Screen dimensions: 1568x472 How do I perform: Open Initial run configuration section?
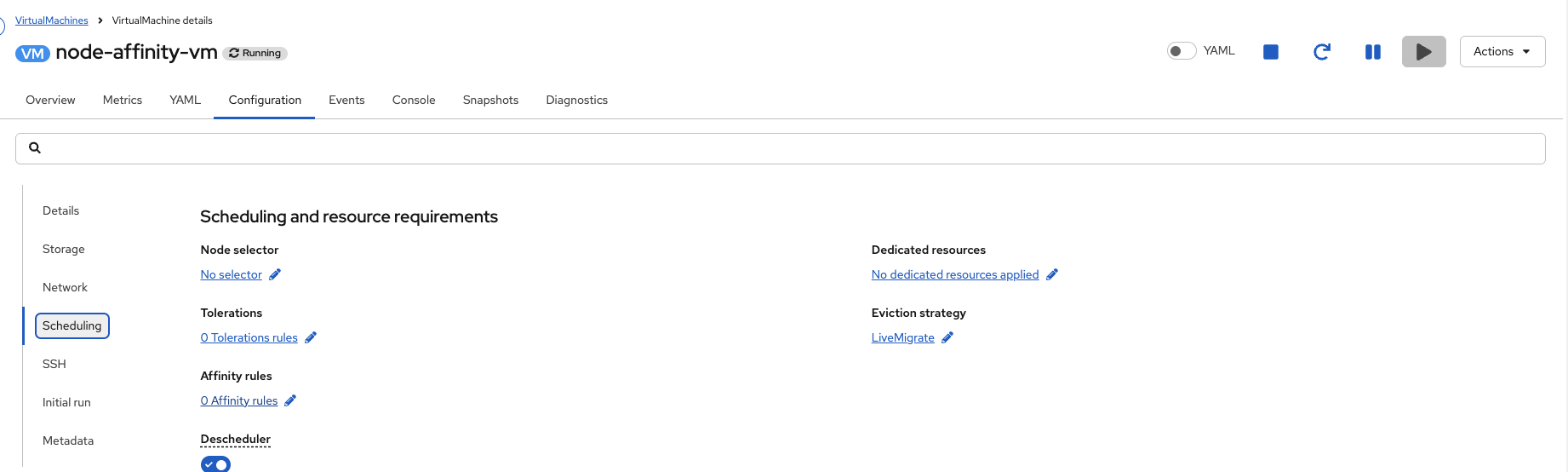[x=66, y=402]
